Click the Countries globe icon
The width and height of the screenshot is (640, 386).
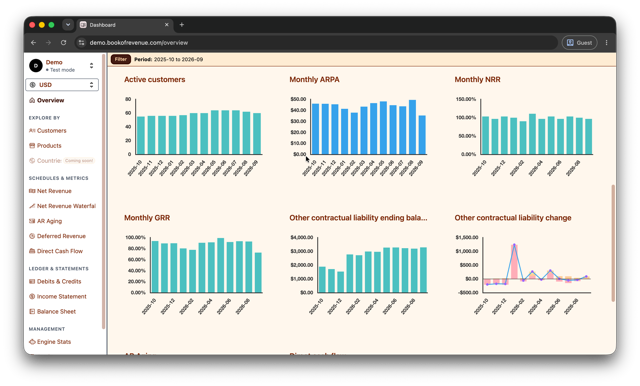32,161
